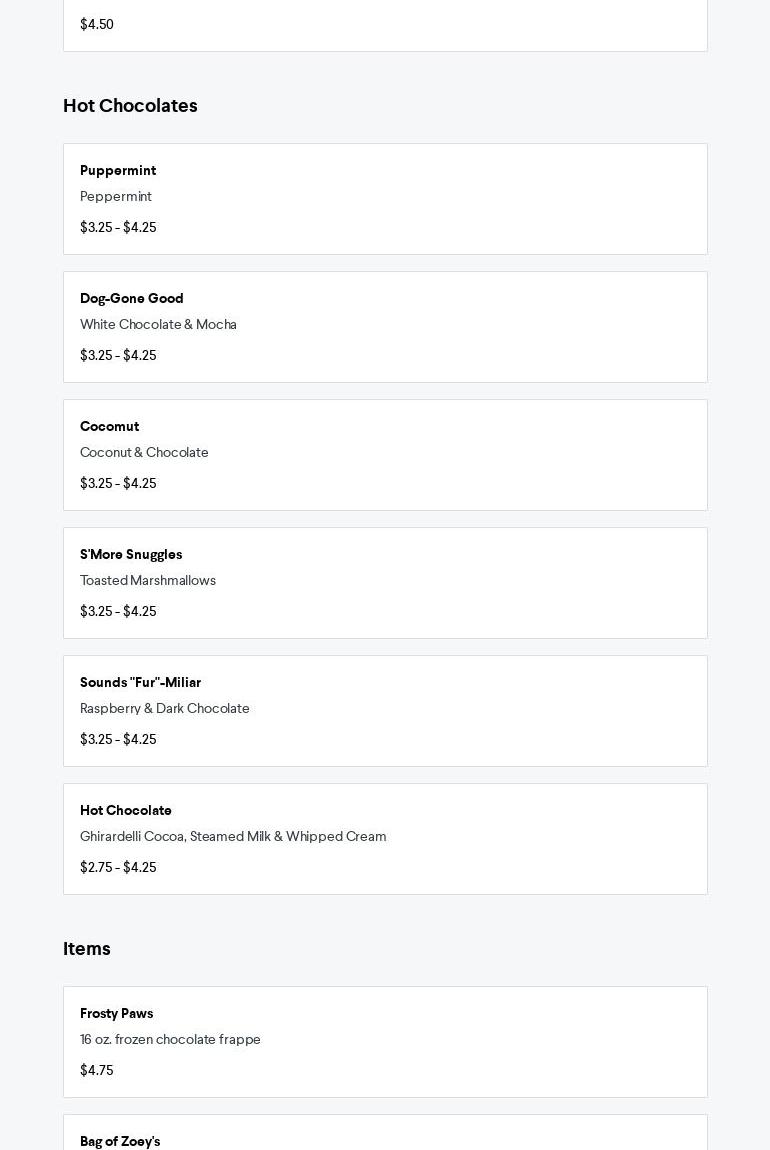Click the Hot Chocolates section heading
Viewport: 770px width, 1150px height.
pyautogui.click(x=130, y=106)
